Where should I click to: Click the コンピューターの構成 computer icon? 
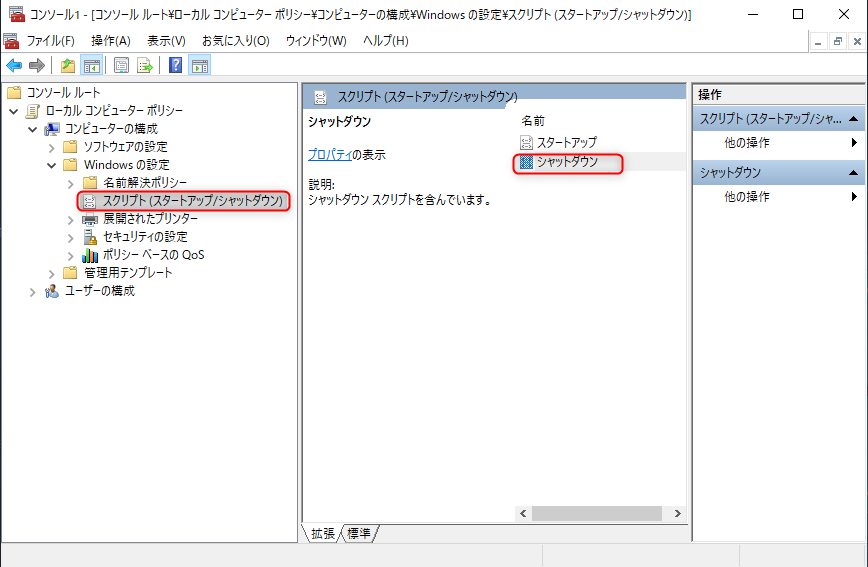tap(52, 128)
